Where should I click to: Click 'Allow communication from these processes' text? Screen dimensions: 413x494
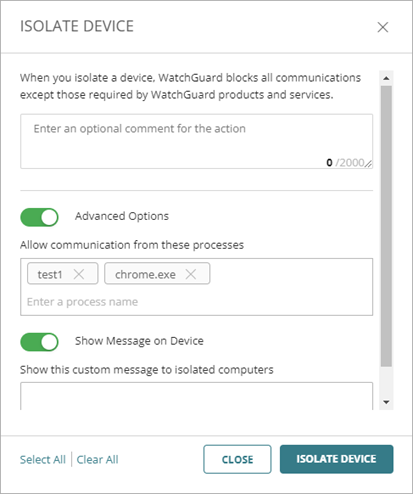[132, 245]
